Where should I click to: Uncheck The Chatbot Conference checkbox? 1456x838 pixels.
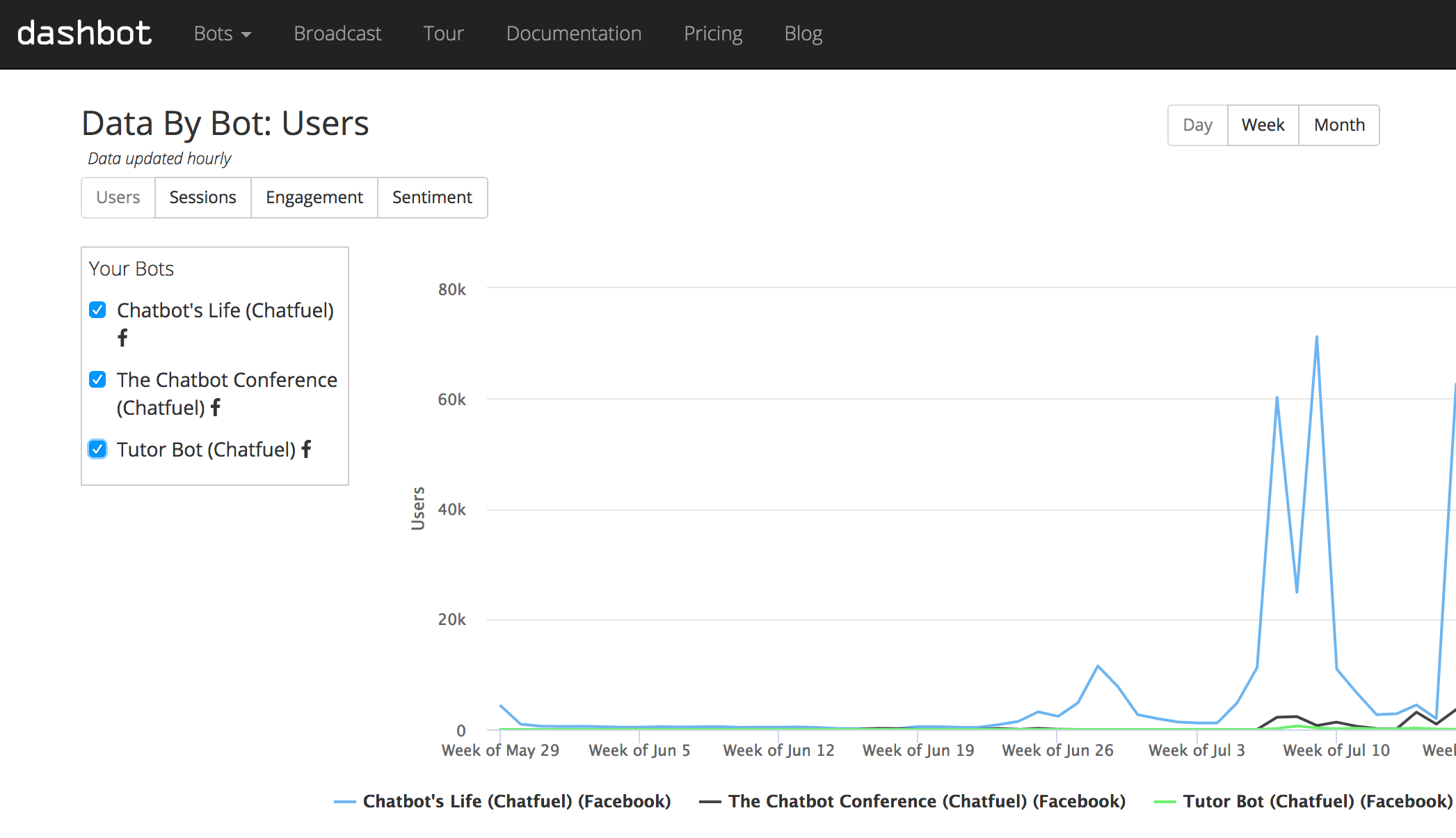(x=98, y=379)
